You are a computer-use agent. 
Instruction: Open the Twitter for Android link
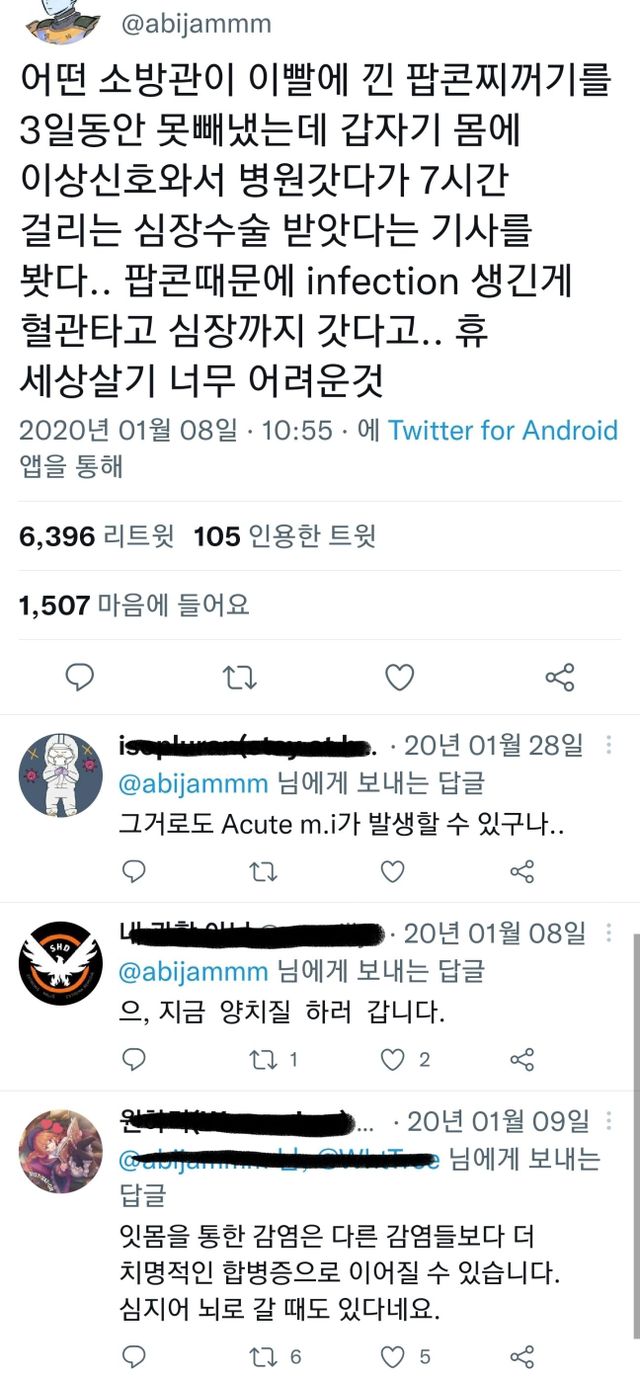[502, 431]
